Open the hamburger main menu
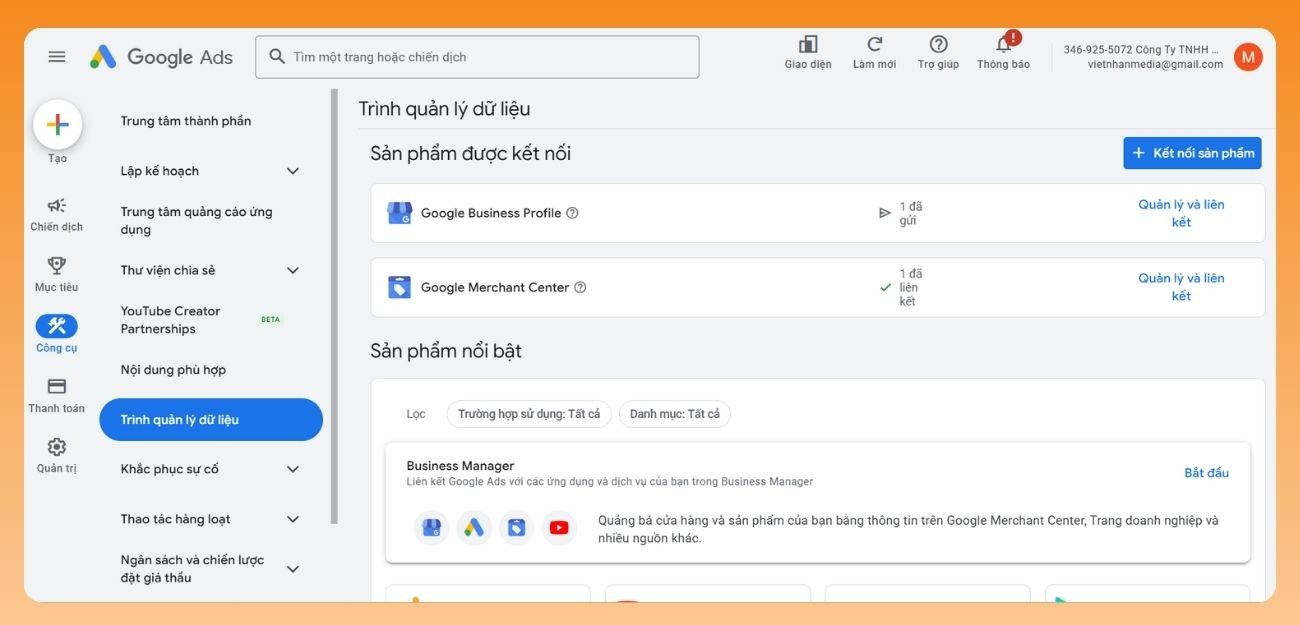 [x=57, y=57]
